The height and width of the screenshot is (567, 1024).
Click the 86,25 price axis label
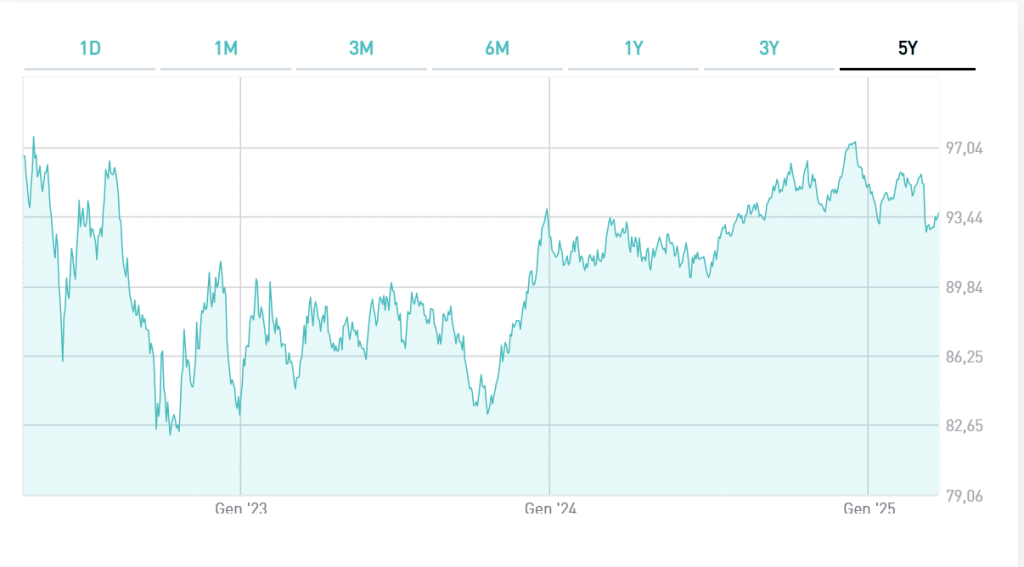pos(965,357)
